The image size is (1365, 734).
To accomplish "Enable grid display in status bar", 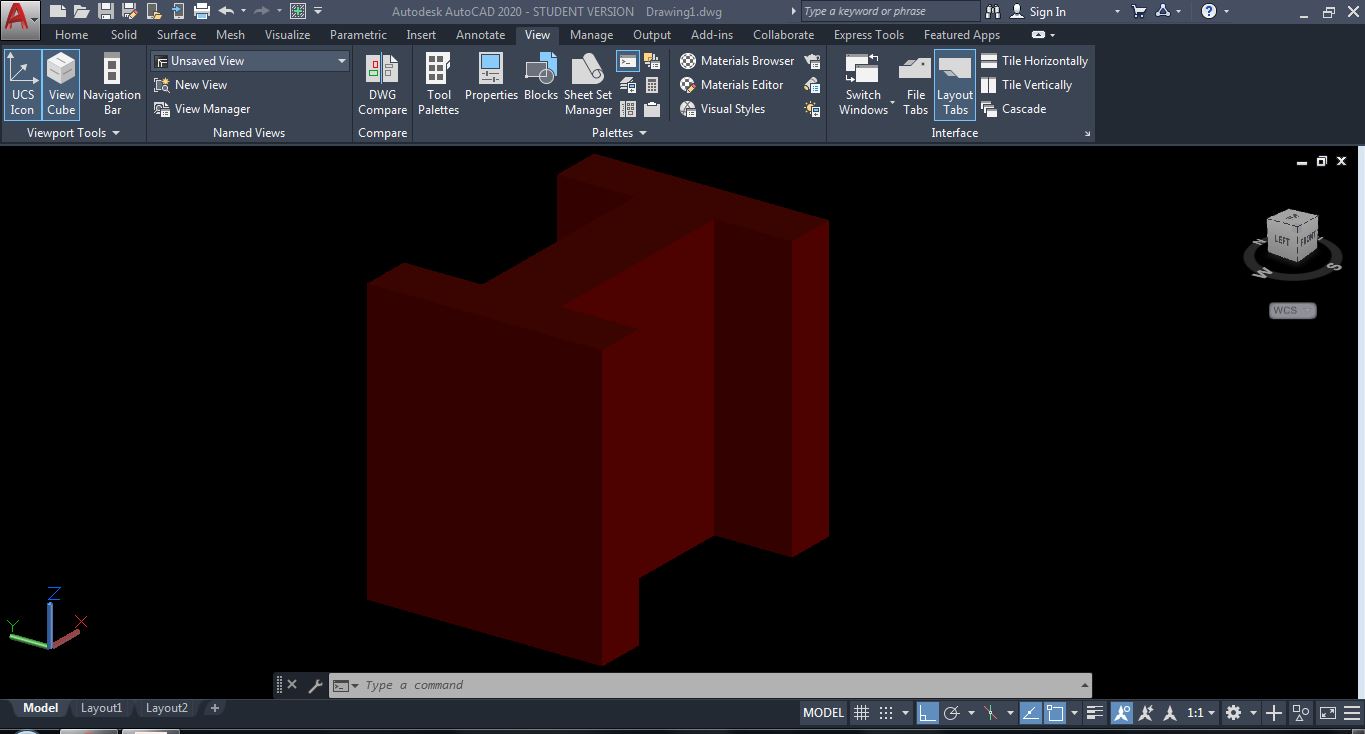I will click(x=861, y=712).
